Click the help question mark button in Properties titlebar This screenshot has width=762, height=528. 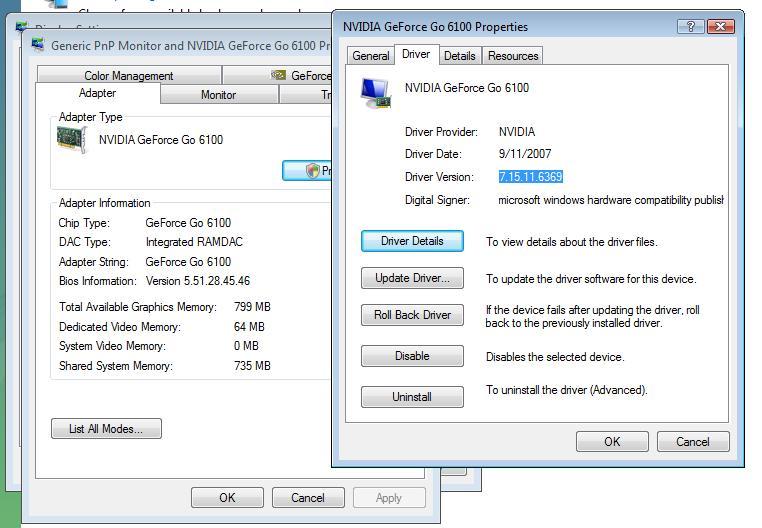[691, 26]
